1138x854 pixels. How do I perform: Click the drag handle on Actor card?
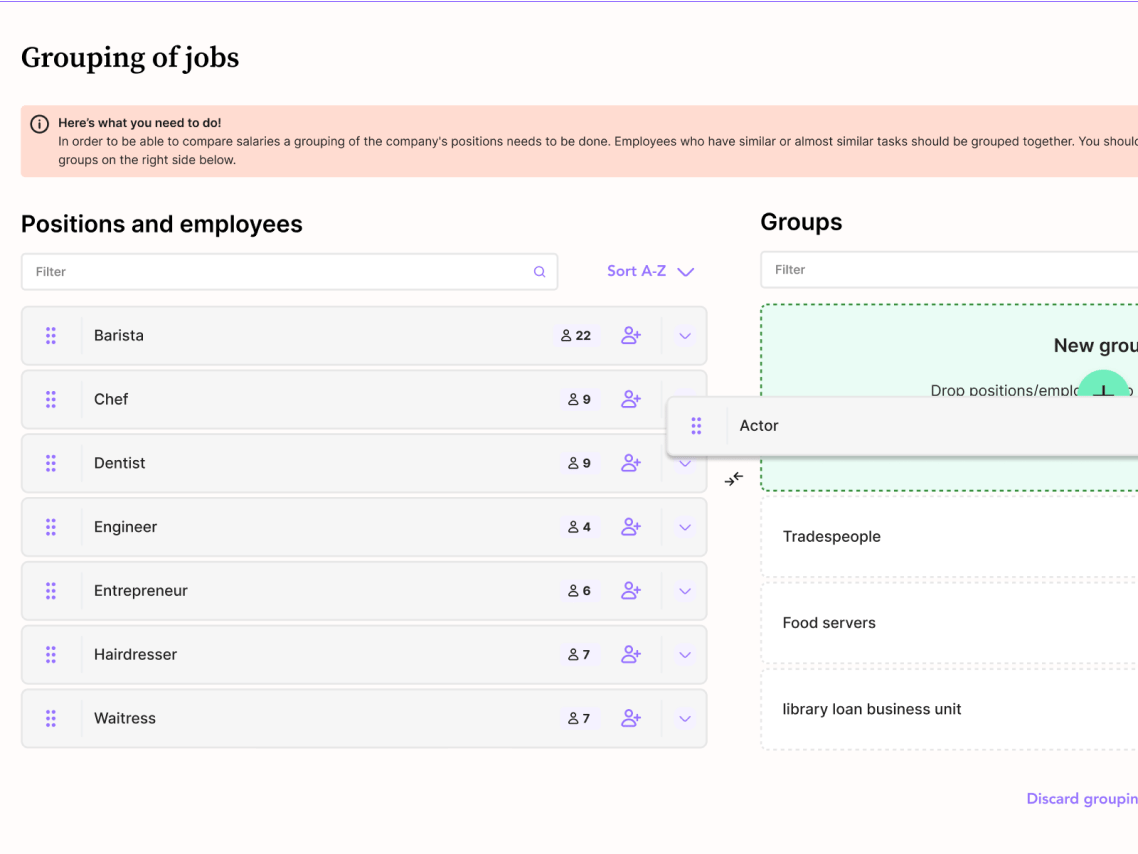click(696, 426)
